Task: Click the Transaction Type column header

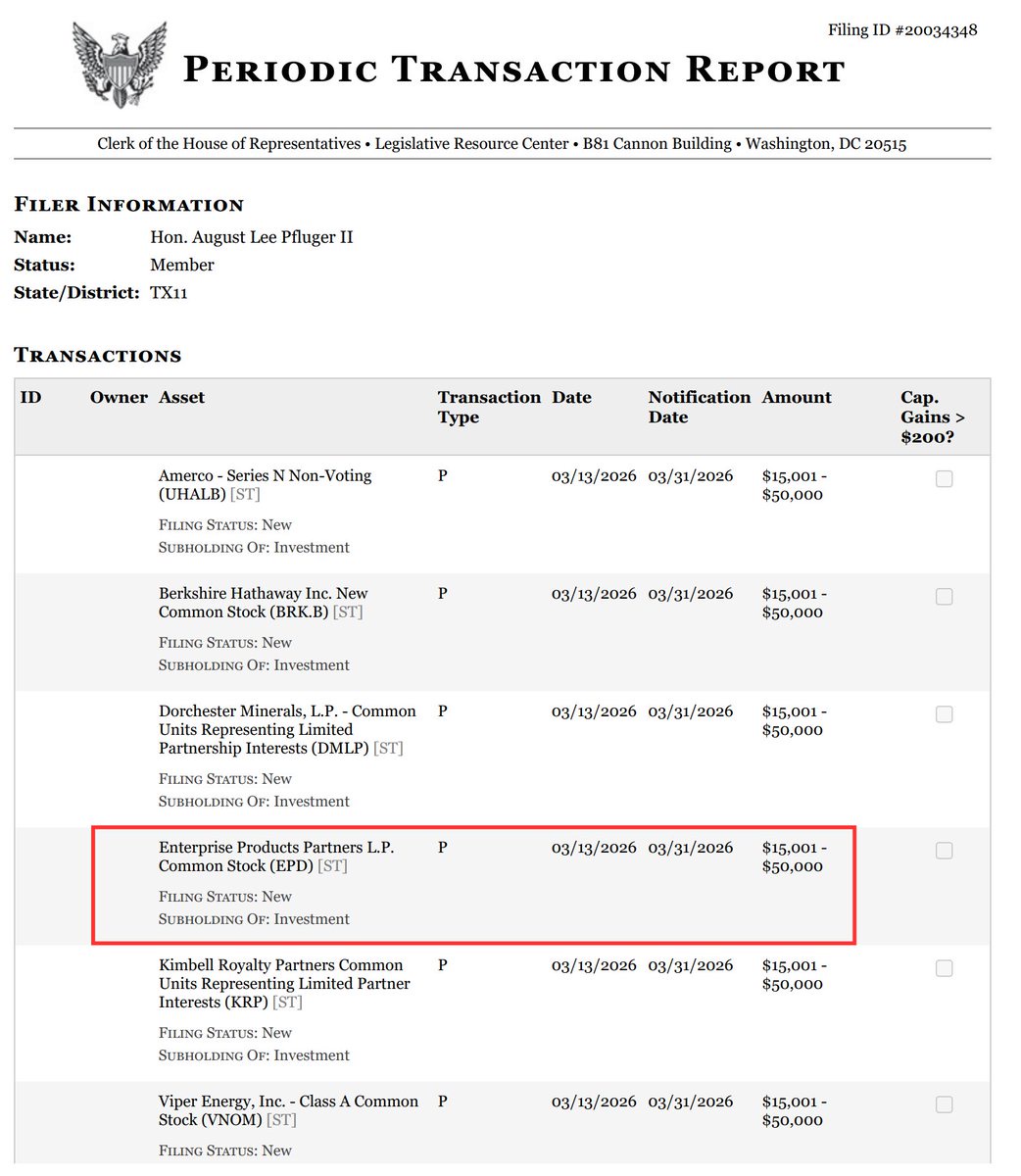Action: pos(489,407)
